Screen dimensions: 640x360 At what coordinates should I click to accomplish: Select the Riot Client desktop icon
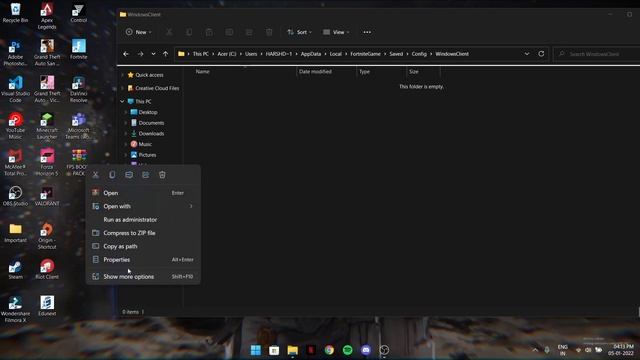pos(47,269)
